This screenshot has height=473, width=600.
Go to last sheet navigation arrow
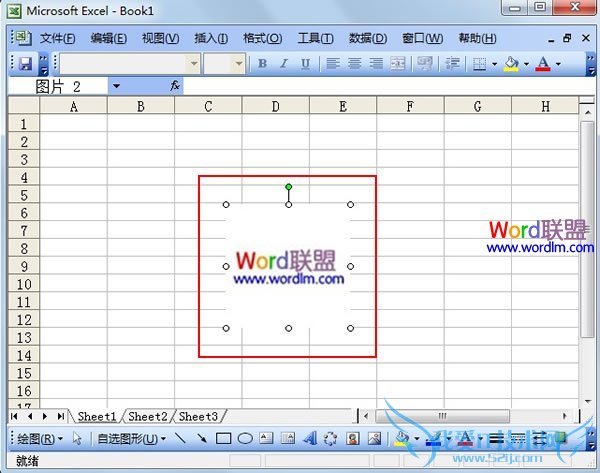click(60, 416)
